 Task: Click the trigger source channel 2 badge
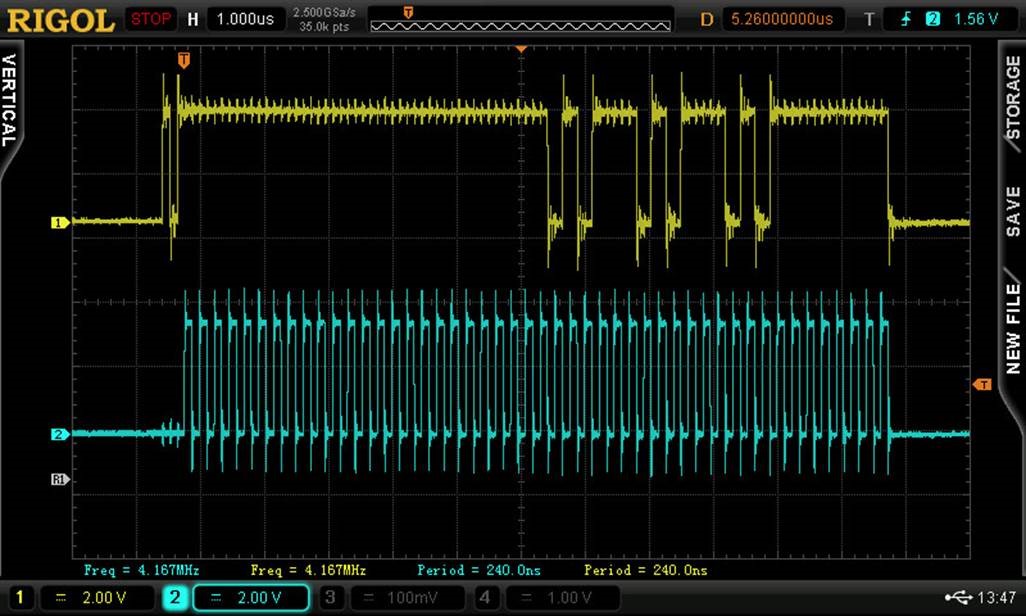[x=932, y=19]
